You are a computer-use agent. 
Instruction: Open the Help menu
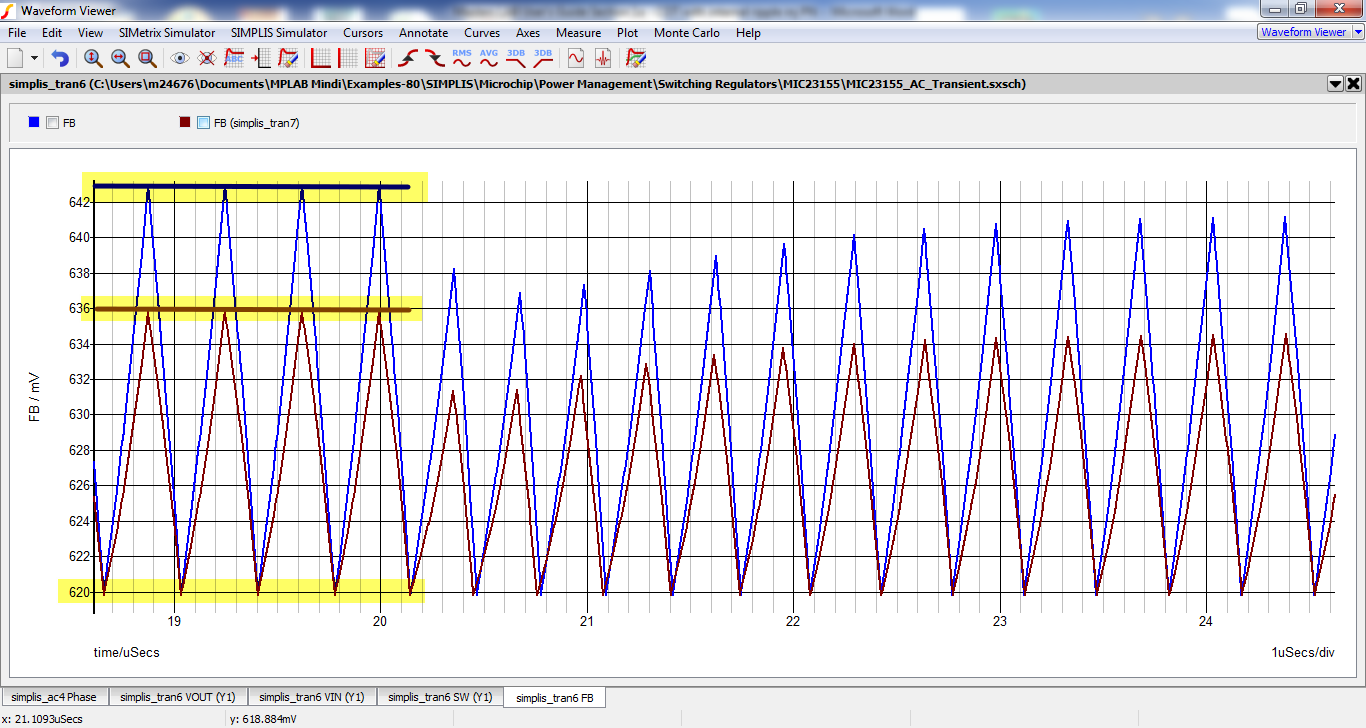click(748, 32)
